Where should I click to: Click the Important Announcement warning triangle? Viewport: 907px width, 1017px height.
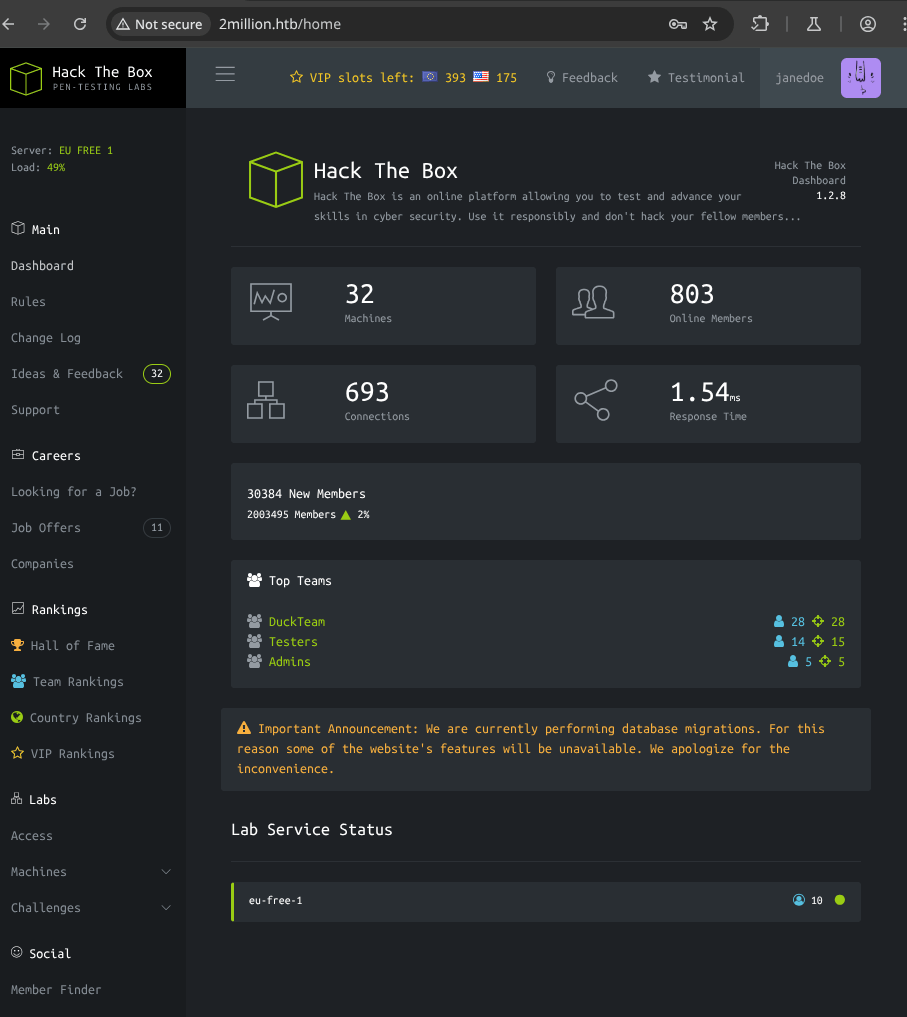tap(244, 728)
